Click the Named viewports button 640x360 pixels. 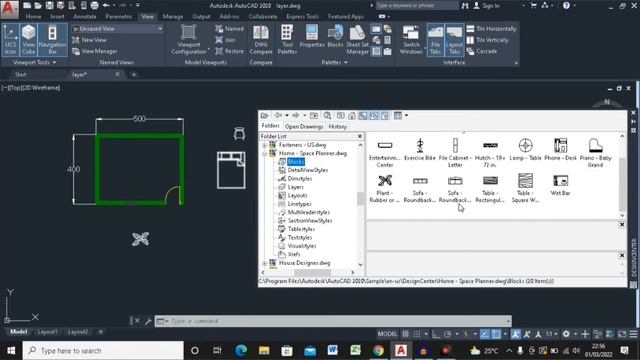pos(229,29)
